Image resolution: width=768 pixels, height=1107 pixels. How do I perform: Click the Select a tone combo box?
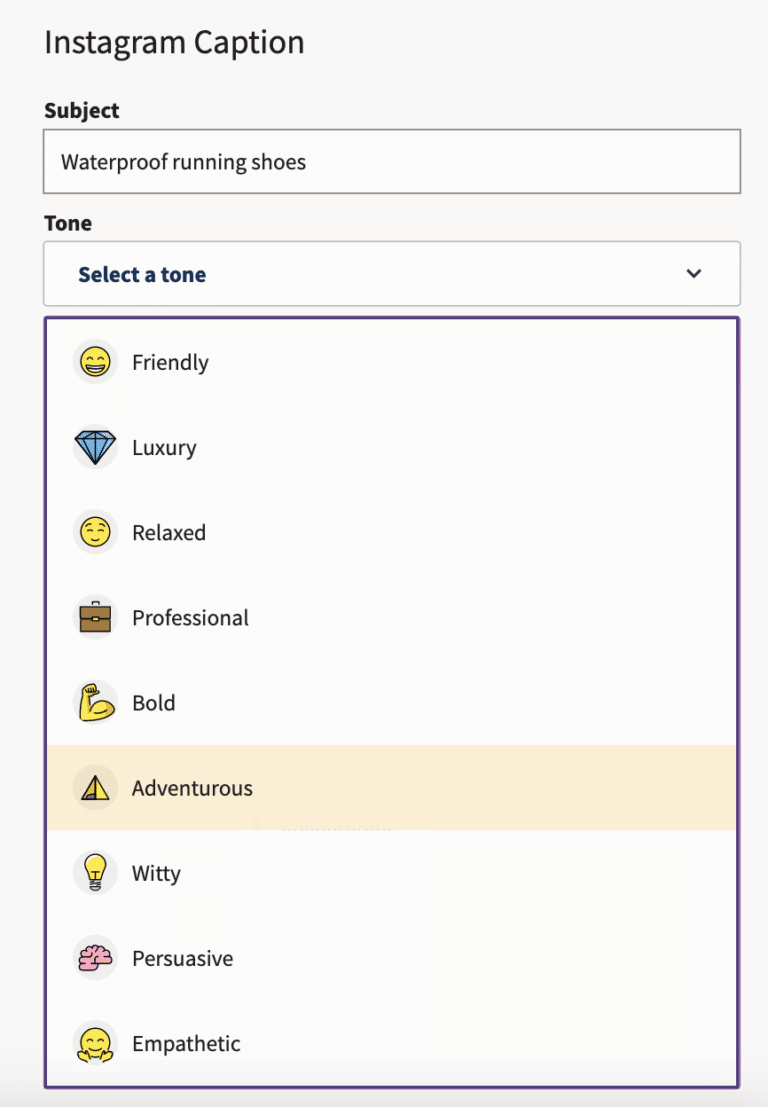pyautogui.click(x=391, y=274)
